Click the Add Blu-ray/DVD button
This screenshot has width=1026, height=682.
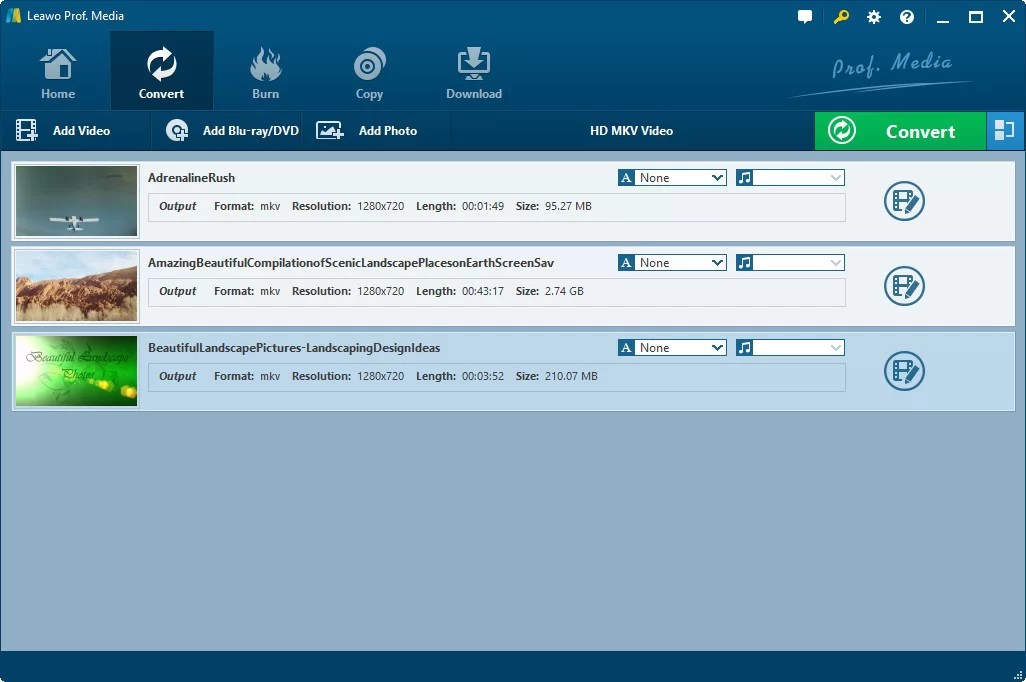point(226,131)
